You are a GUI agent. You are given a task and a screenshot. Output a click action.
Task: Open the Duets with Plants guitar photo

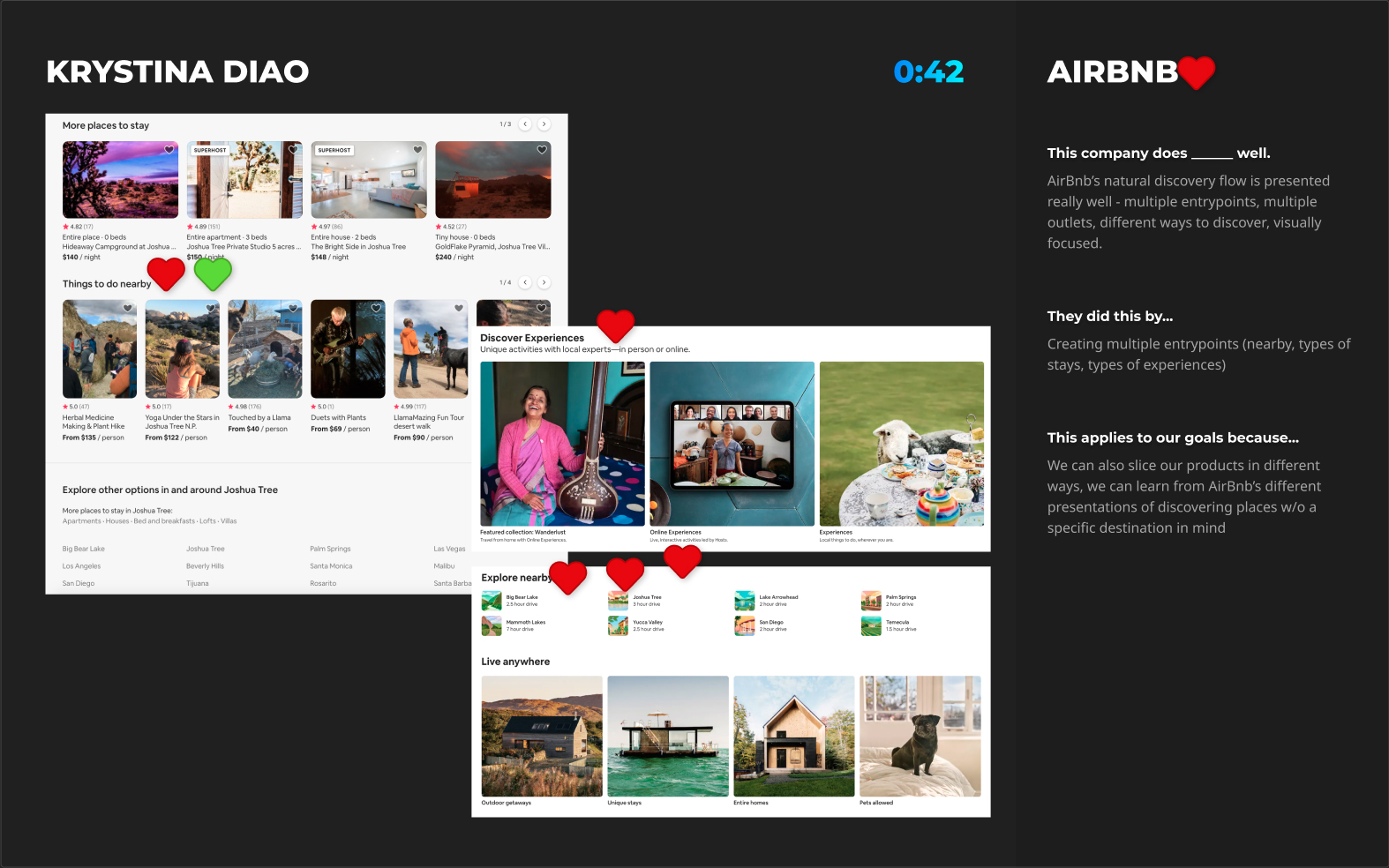point(348,349)
